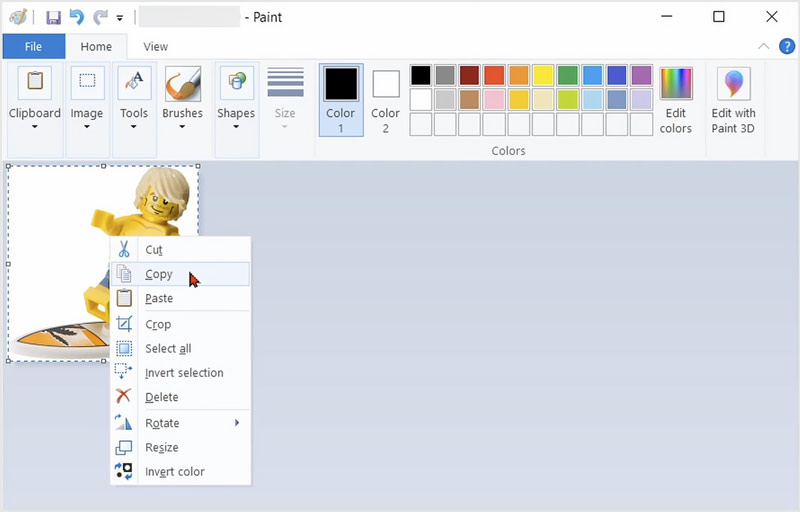Expand the Image group dropdown
Viewport: 800px width, 512px height.
point(87,126)
